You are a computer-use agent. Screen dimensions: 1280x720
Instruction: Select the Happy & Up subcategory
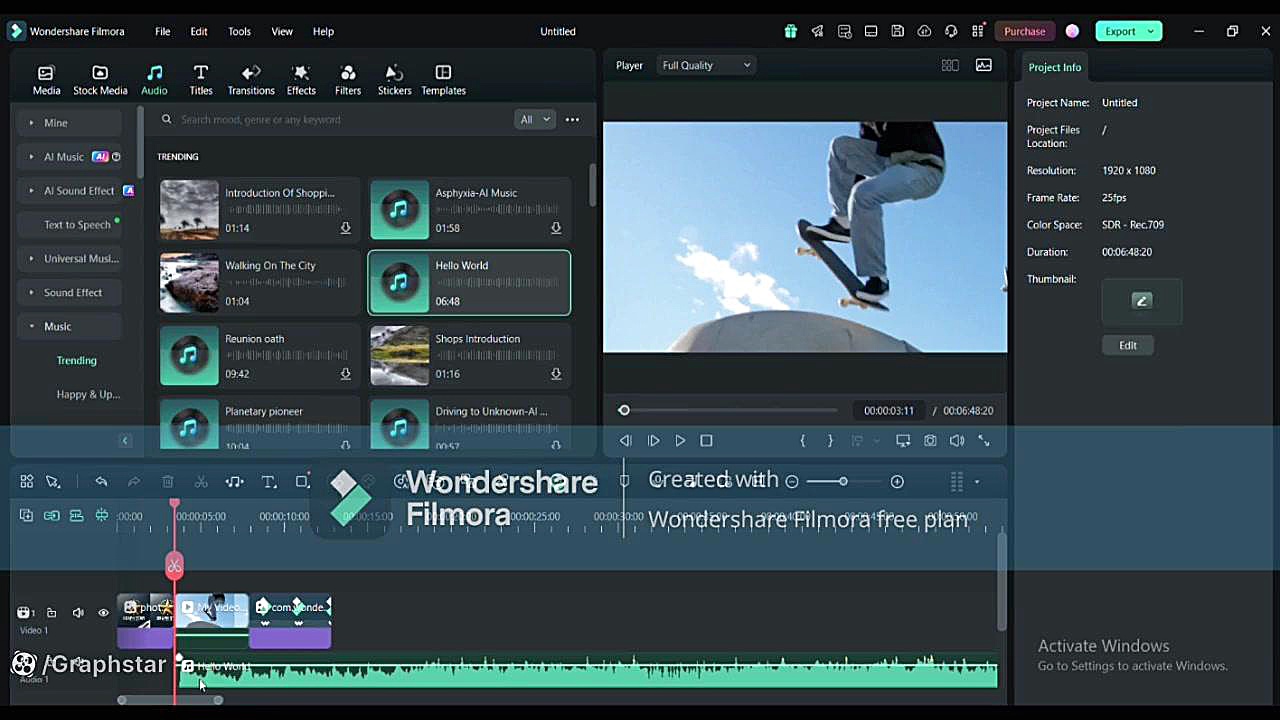[x=88, y=395]
